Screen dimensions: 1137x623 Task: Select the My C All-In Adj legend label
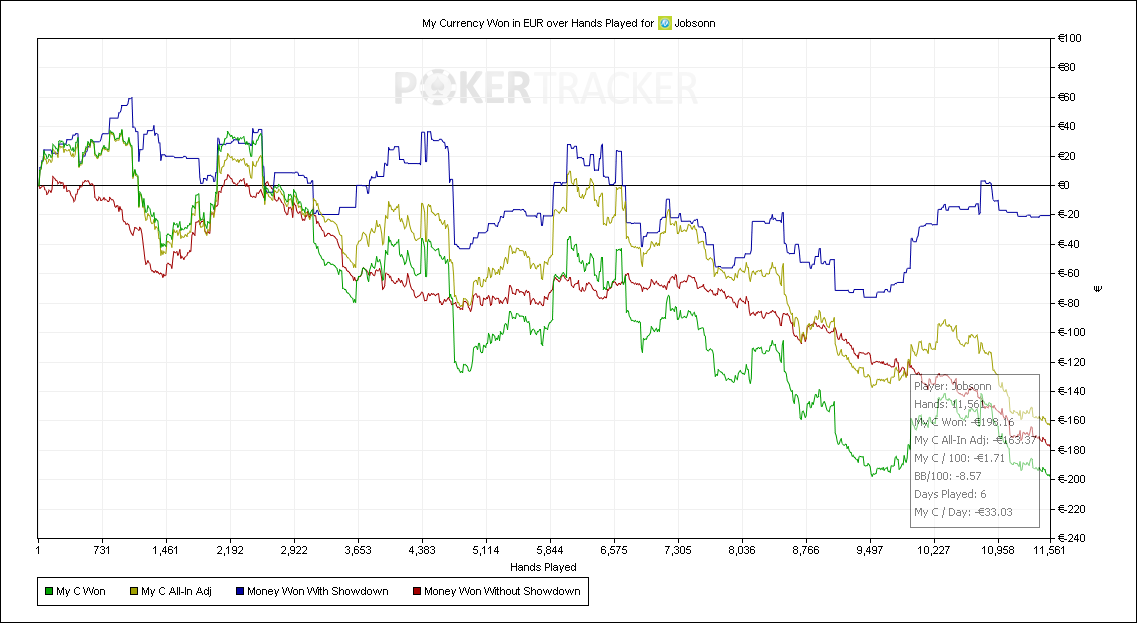point(176,592)
